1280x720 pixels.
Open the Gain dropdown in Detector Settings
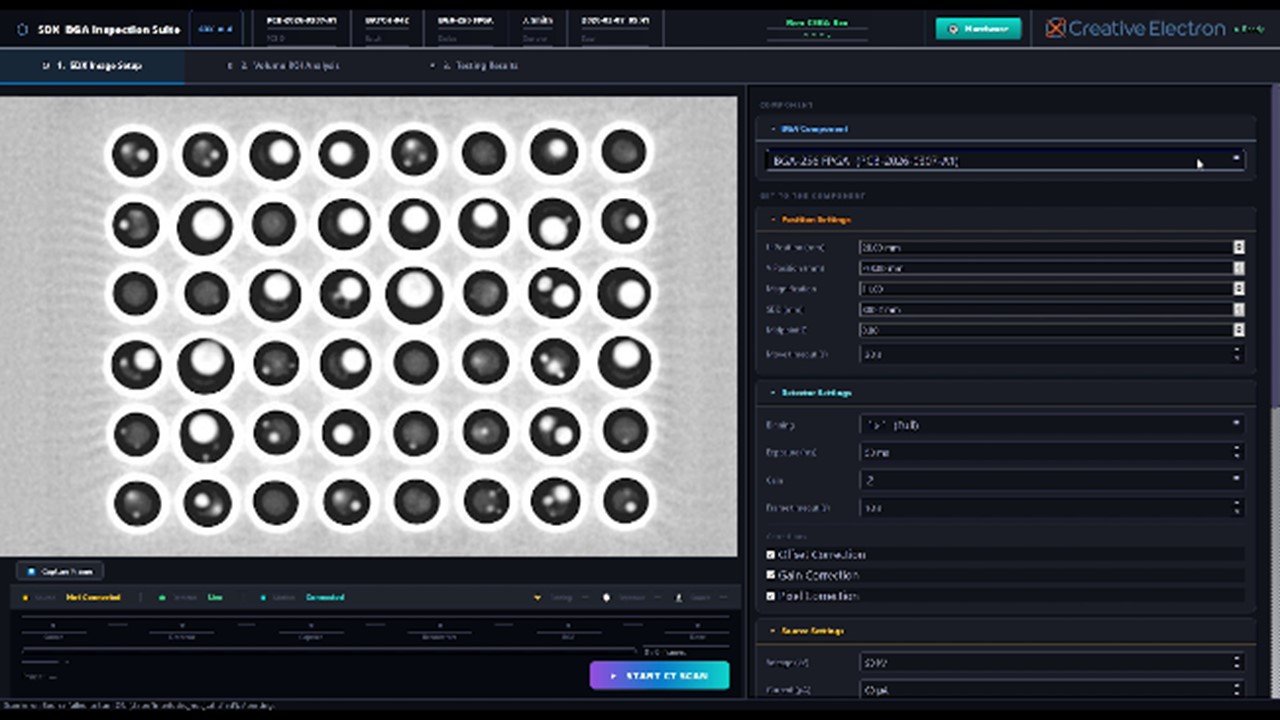point(1052,480)
